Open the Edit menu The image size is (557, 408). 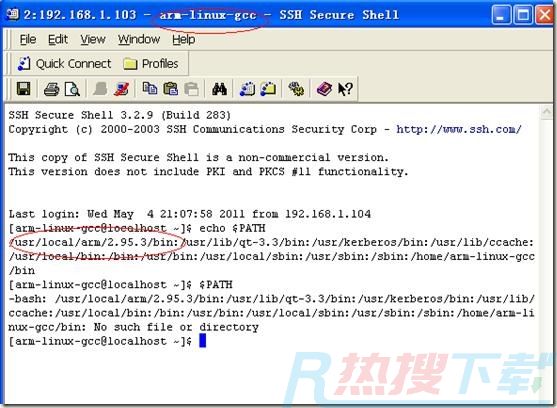(x=58, y=39)
